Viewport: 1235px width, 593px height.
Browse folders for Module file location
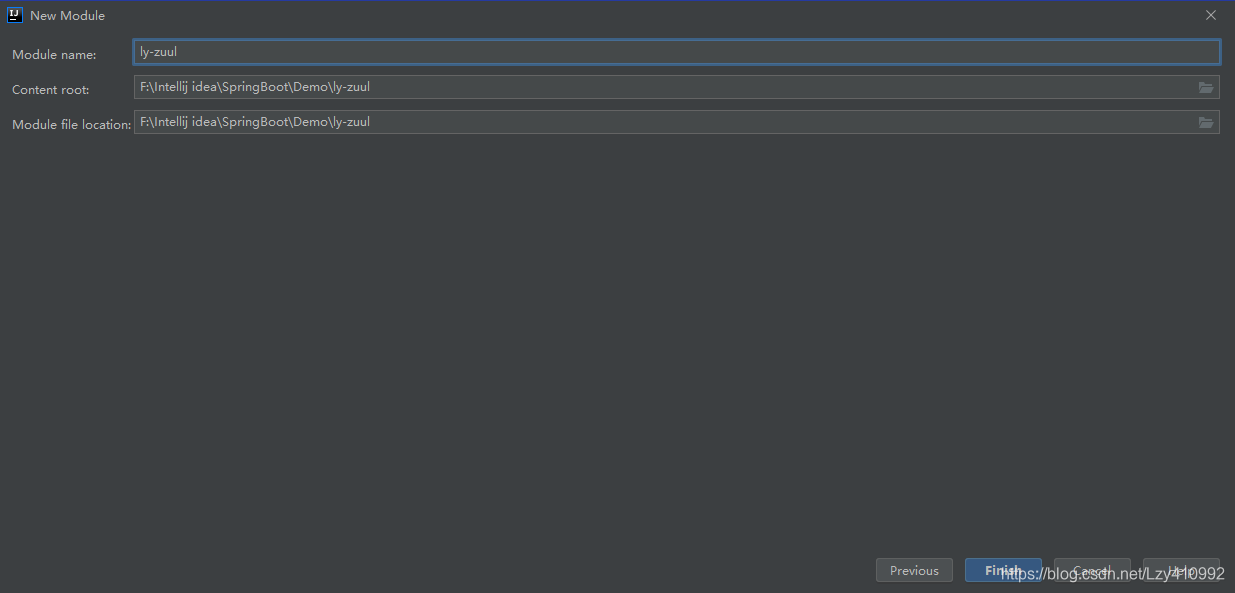click(x=1206, y=122)
